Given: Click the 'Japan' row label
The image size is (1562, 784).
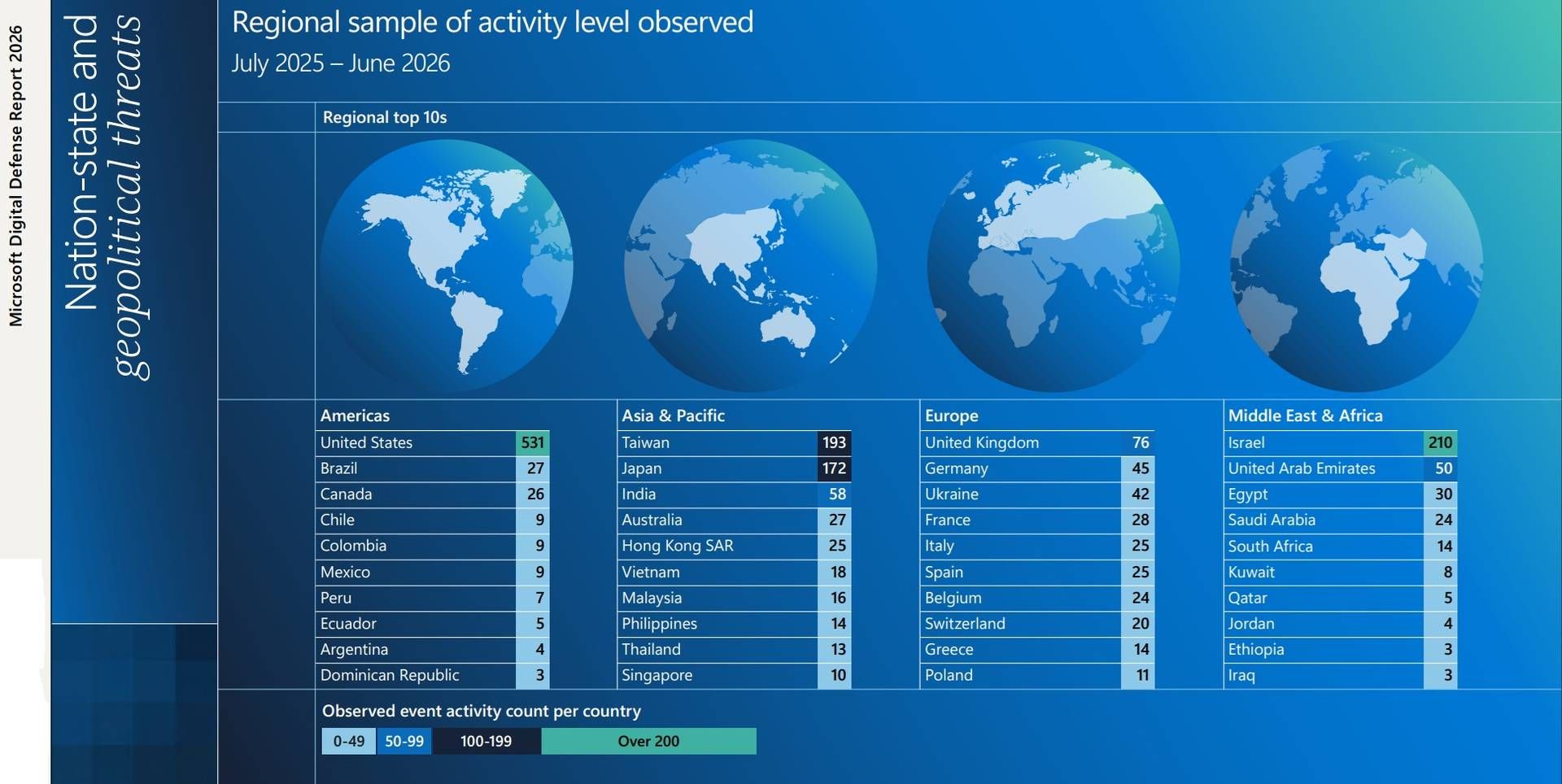Looking at the screenshot, I should click(x=641, y=468).
